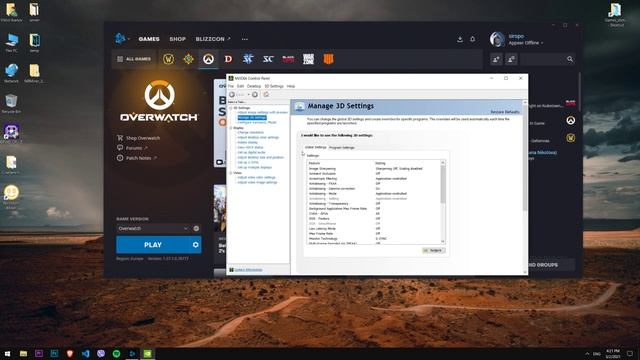
Task: Select the StarCraft II game icon
Action: pyautogui.click(x=248, y=59)
